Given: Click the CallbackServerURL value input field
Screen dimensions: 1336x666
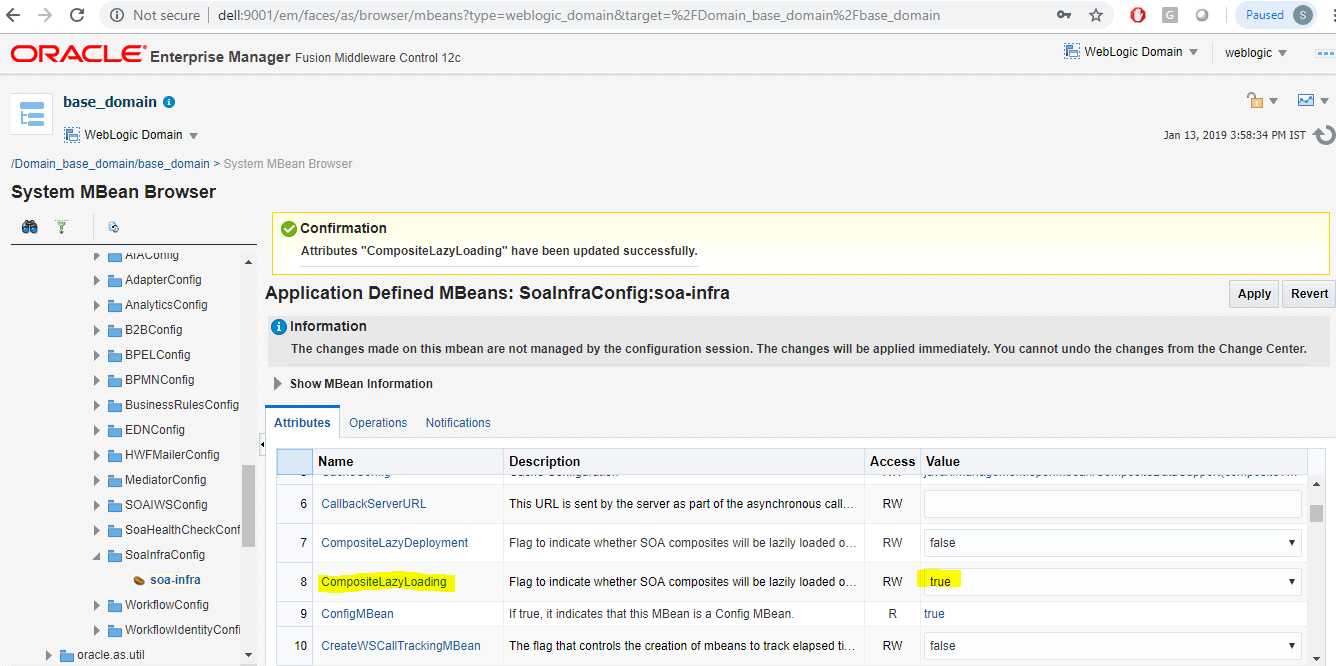Looking at the screenshot, I should click(x=1112, y=504).
